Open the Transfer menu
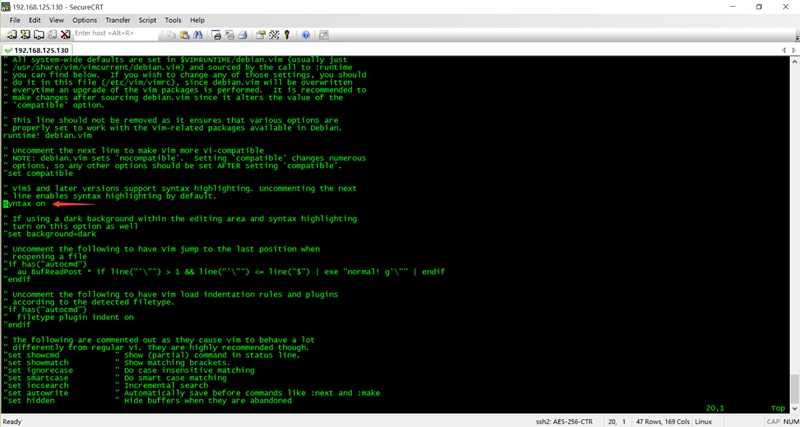800x427 pixels. [x=118, y=20]
